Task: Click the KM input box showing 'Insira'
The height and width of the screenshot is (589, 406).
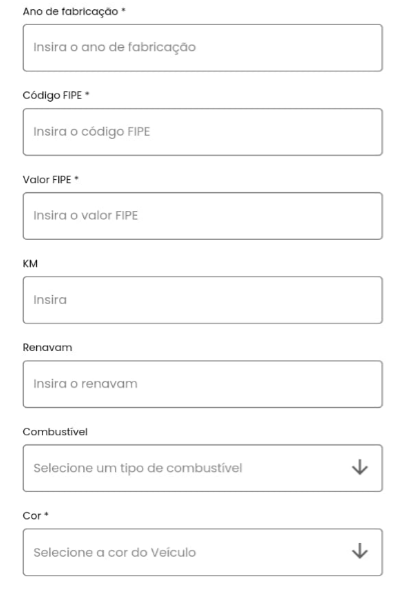Action: click(x=203, y=300)
